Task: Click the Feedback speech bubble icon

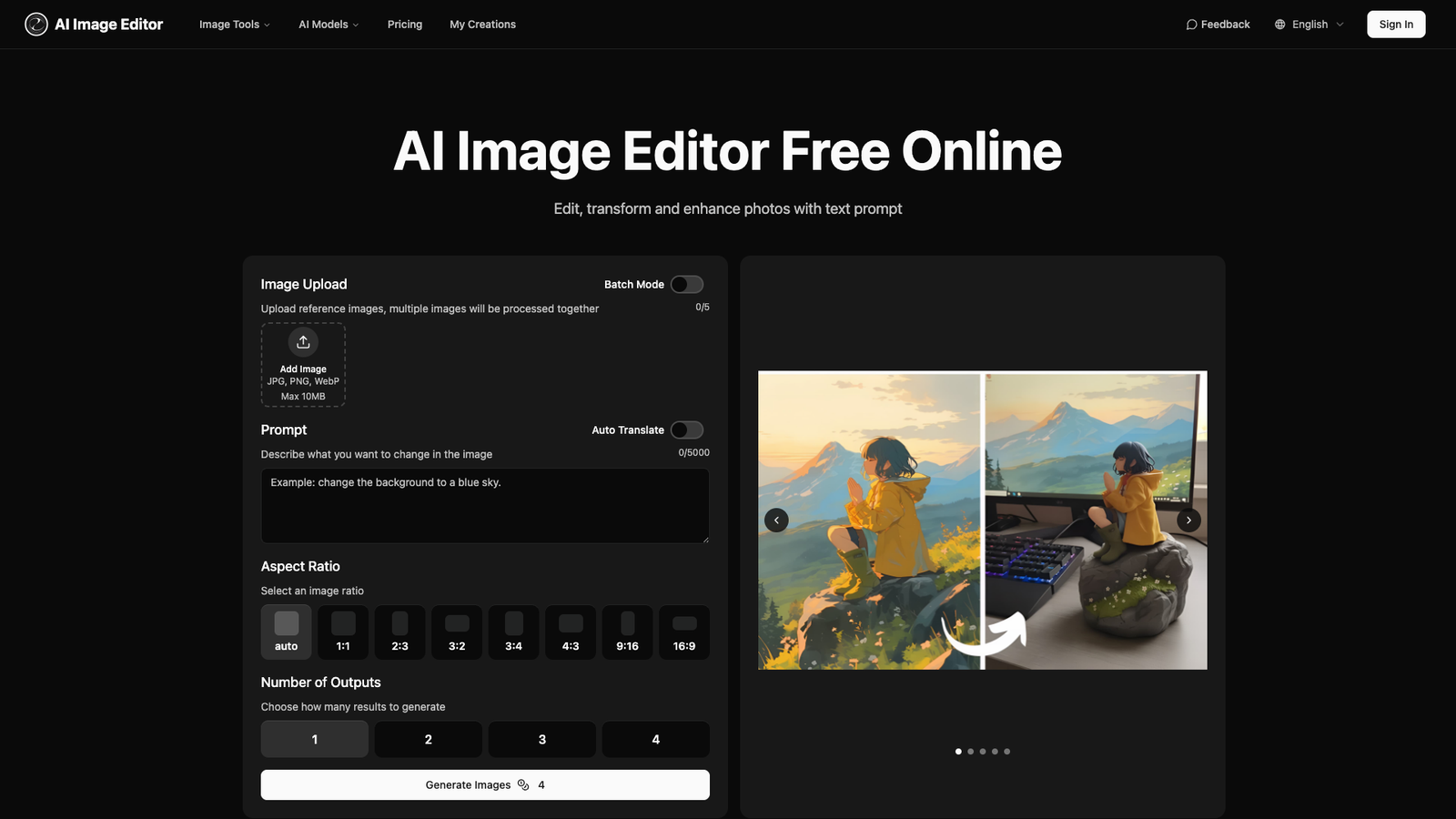Action: (x=1191, y=25)
